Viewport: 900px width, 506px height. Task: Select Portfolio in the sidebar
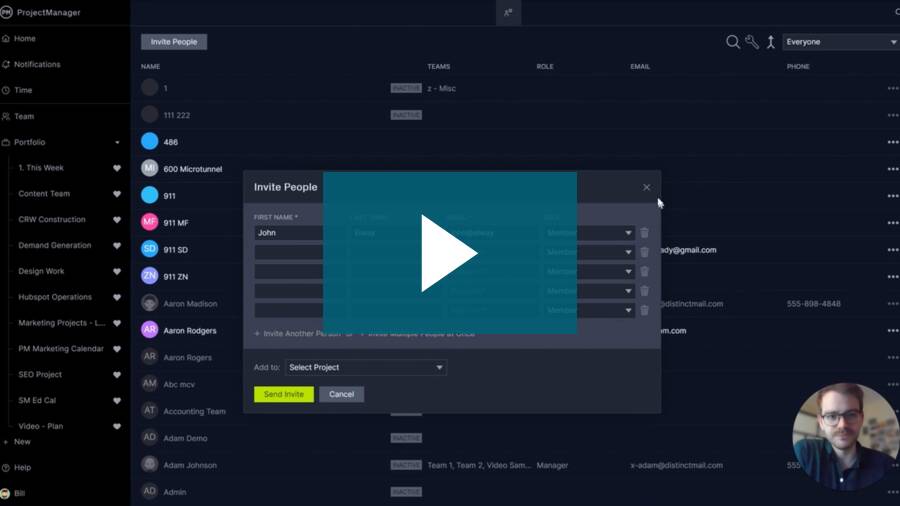[29, 142]
